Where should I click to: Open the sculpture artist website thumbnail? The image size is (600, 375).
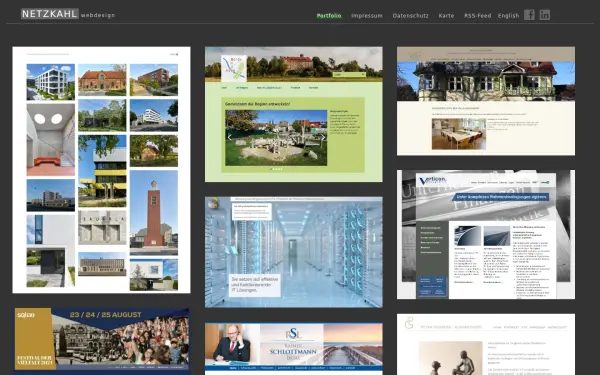(486, 344)
